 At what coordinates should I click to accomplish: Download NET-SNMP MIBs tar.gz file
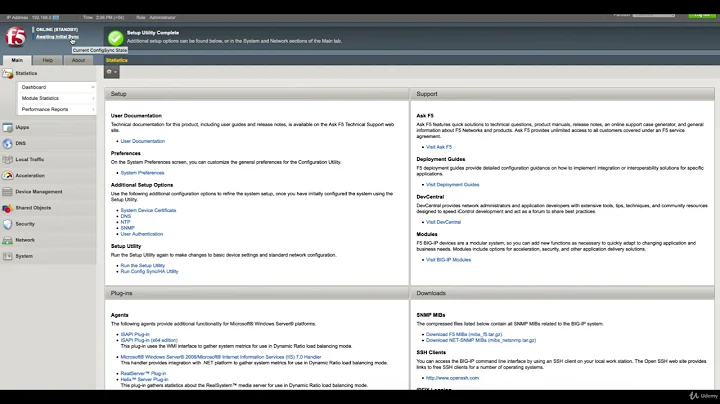(481, 341)
